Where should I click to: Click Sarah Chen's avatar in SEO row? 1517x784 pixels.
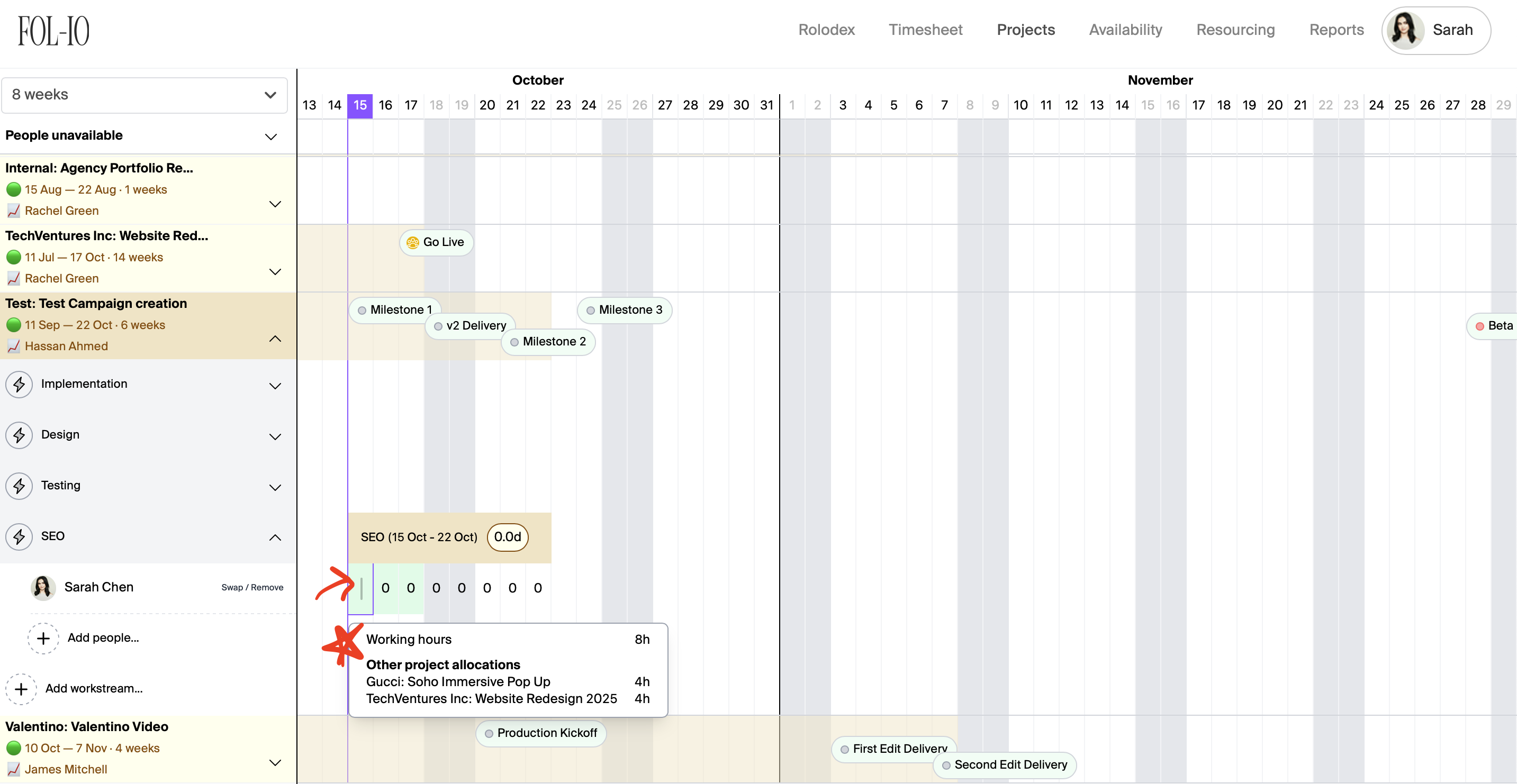[x=43, y=587]
